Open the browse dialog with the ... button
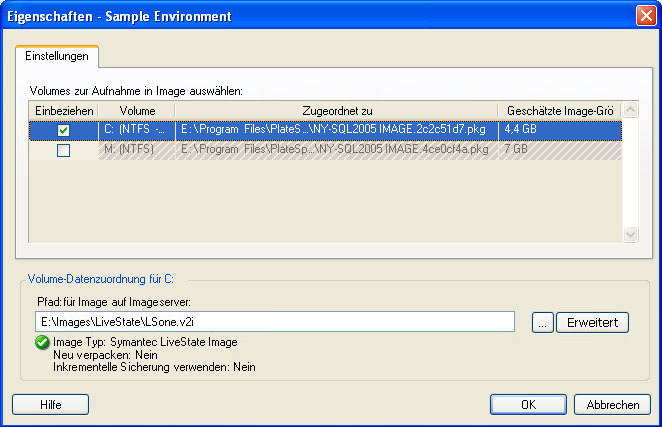662x427 pixels. (542, 322)
